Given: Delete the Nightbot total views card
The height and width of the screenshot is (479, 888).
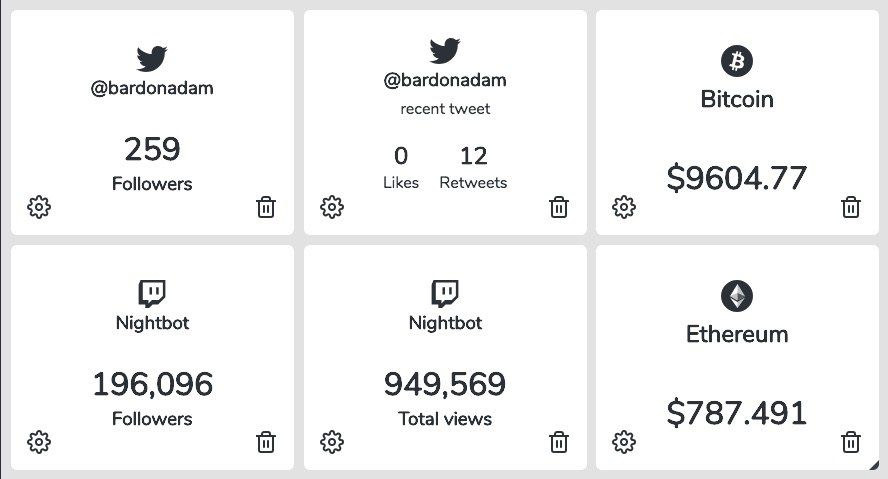Looking at the screenshot, I should point(559,442).
